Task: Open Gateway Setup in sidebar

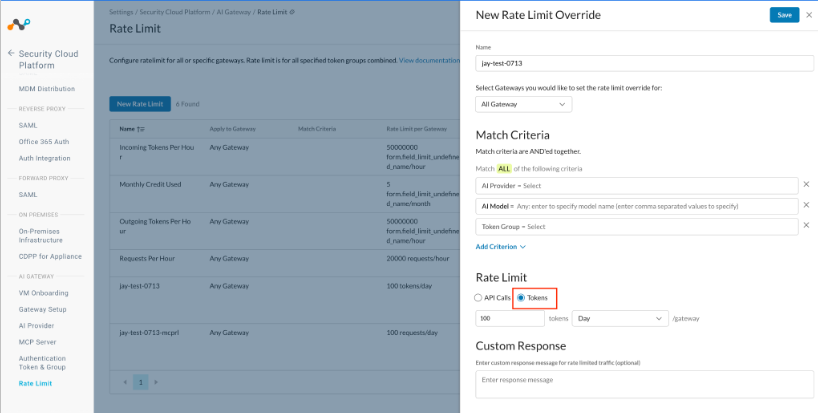Action: 42,309
